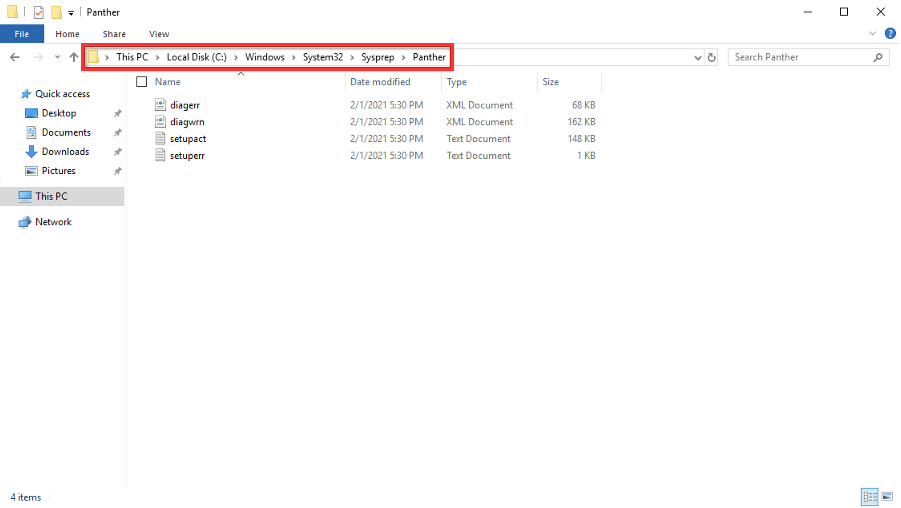This screenshot has width=901, height=508.
Task: Open the recent locations dropdown
Action: [57, 57]
